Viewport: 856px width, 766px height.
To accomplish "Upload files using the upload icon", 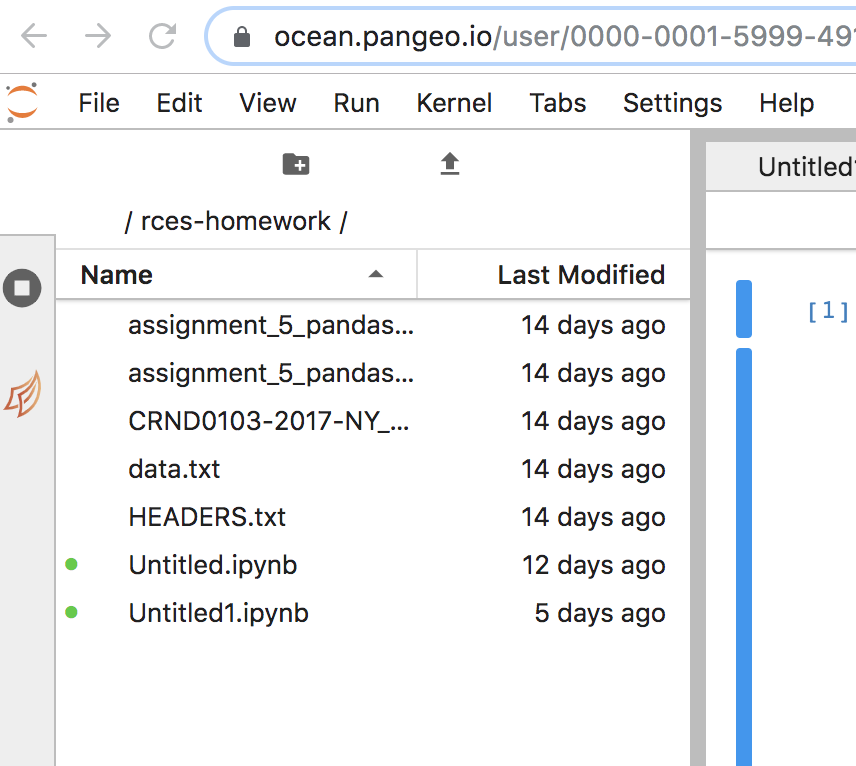I will coord(449,163).
